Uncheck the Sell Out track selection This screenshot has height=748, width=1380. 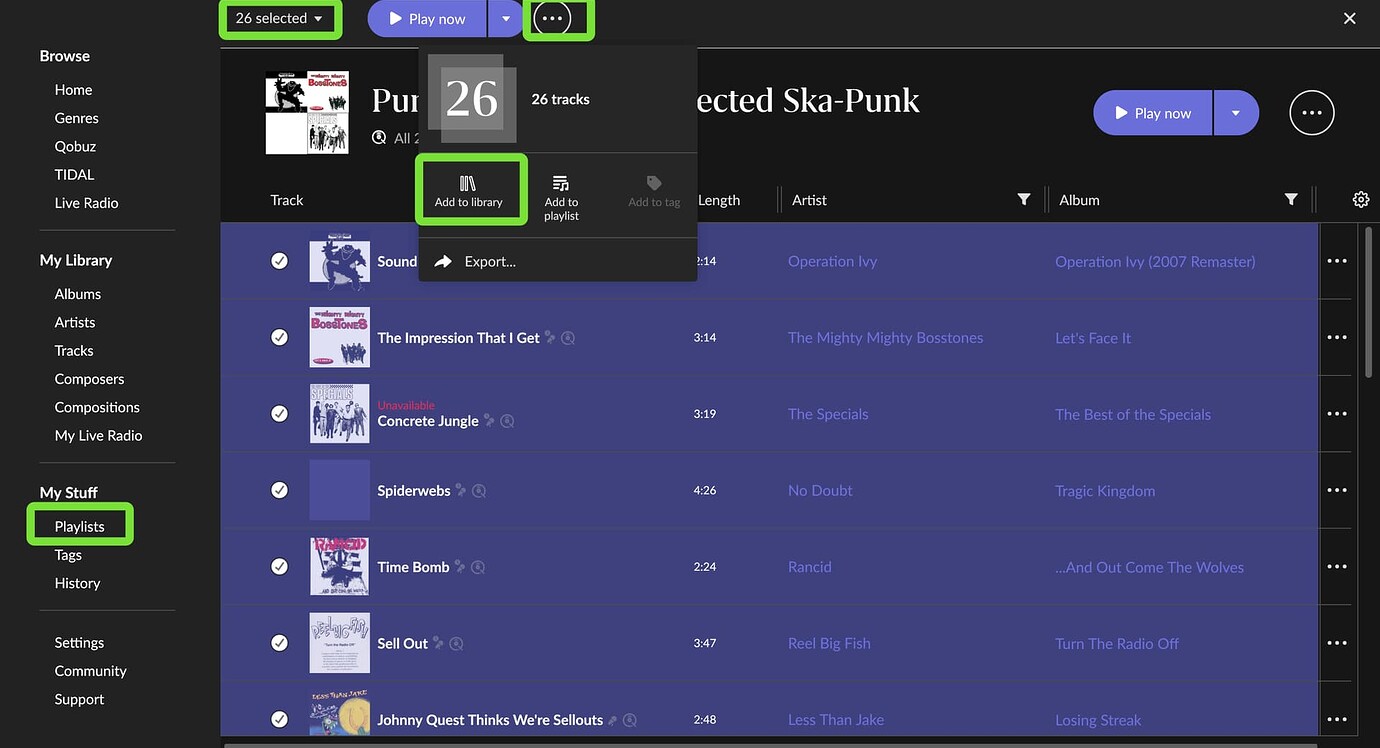pos(279,642)
